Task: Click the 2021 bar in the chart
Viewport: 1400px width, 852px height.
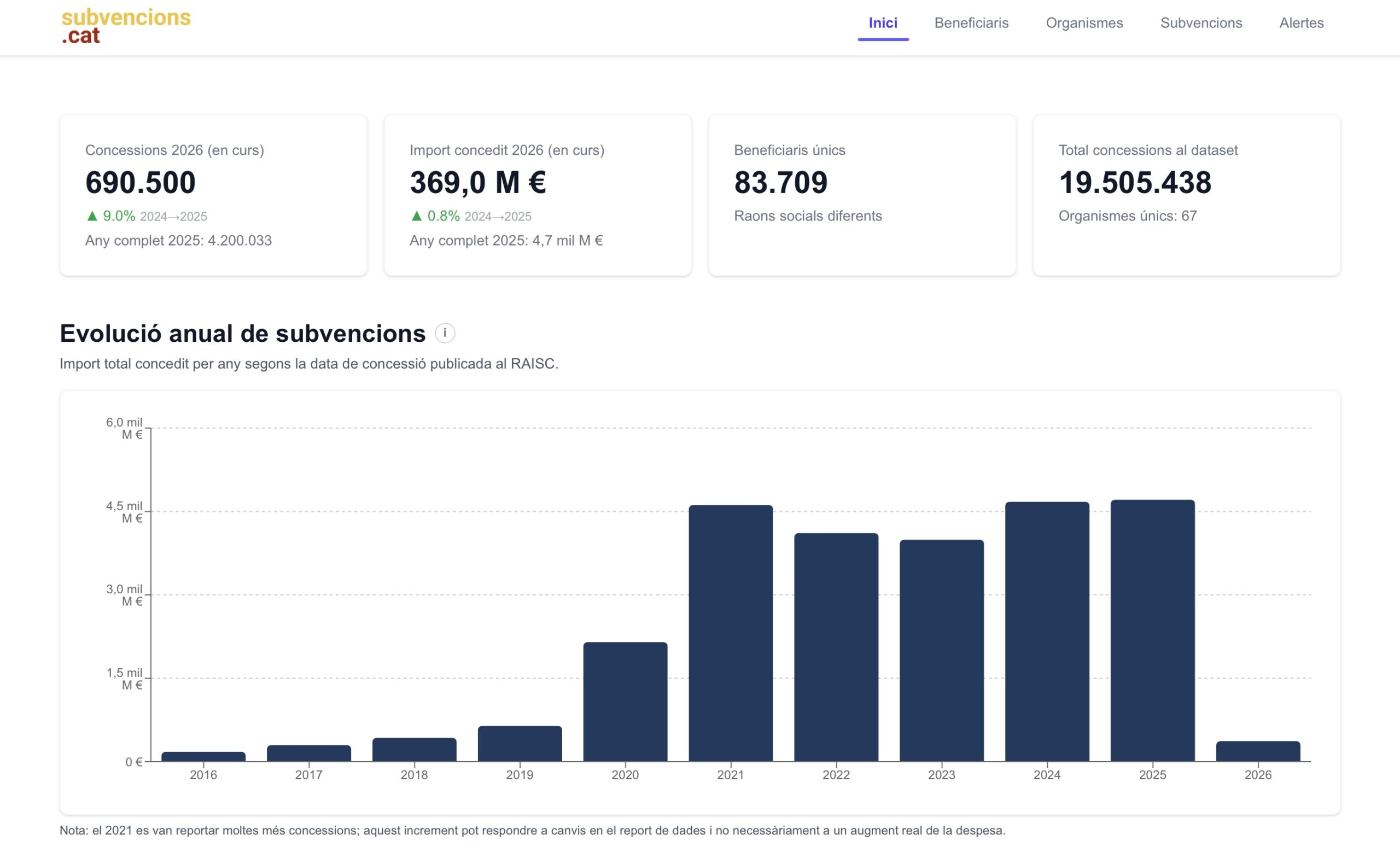Action: click(730, 633)
